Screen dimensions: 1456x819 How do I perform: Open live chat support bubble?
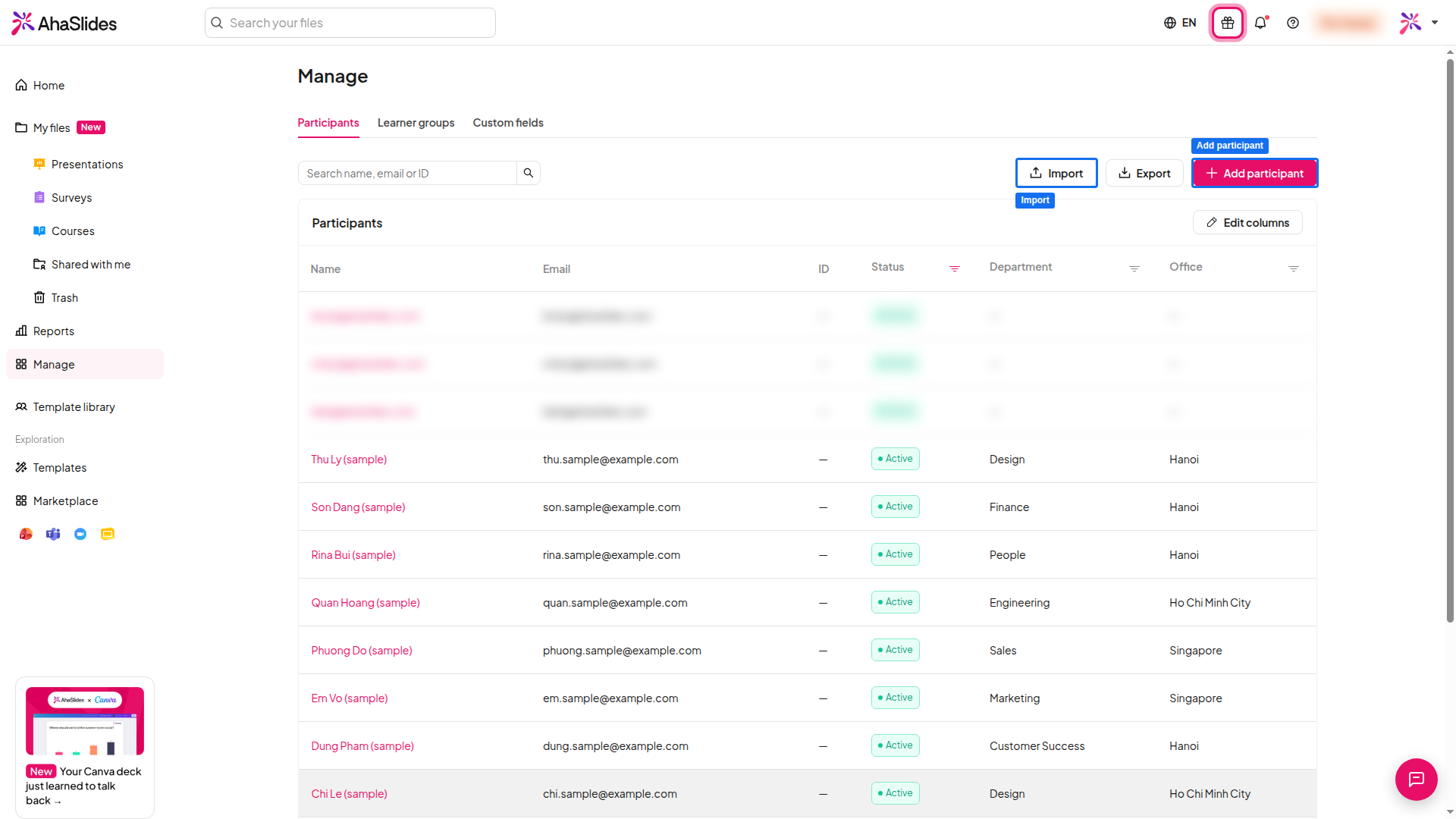[x=1416, y=779]
